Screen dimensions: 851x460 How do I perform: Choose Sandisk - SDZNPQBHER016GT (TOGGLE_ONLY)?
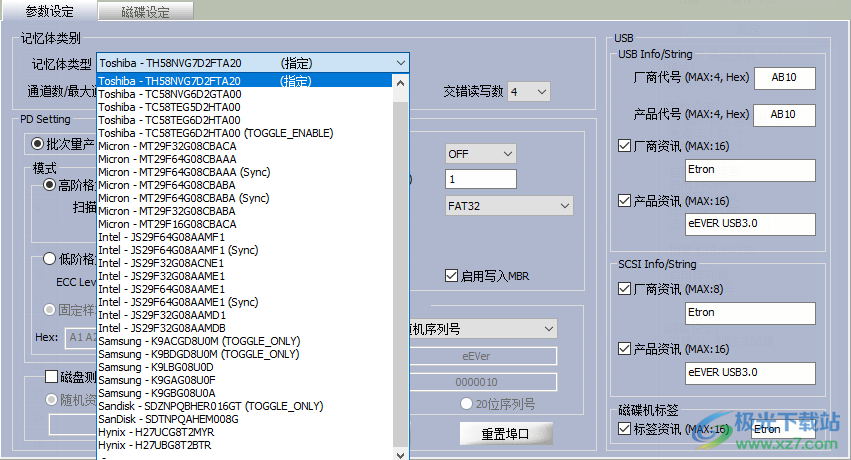pyautogui.click(x=244, y=406)
